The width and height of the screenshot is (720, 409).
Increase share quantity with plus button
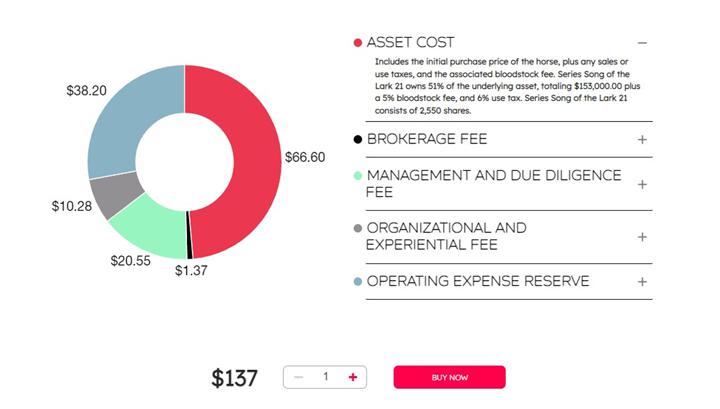(x=353, y=377)
